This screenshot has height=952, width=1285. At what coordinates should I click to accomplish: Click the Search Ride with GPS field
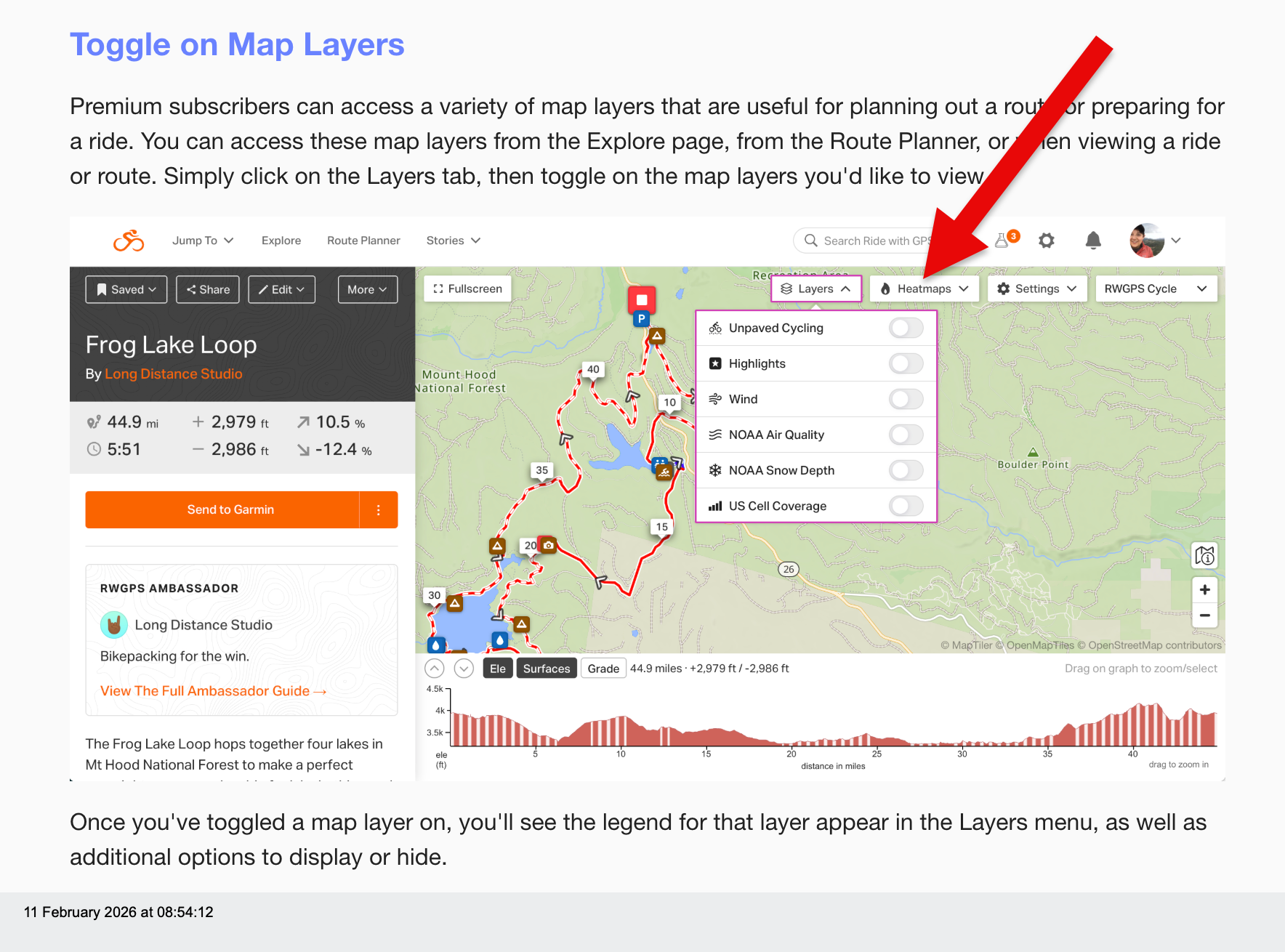(x=872, y=241)
